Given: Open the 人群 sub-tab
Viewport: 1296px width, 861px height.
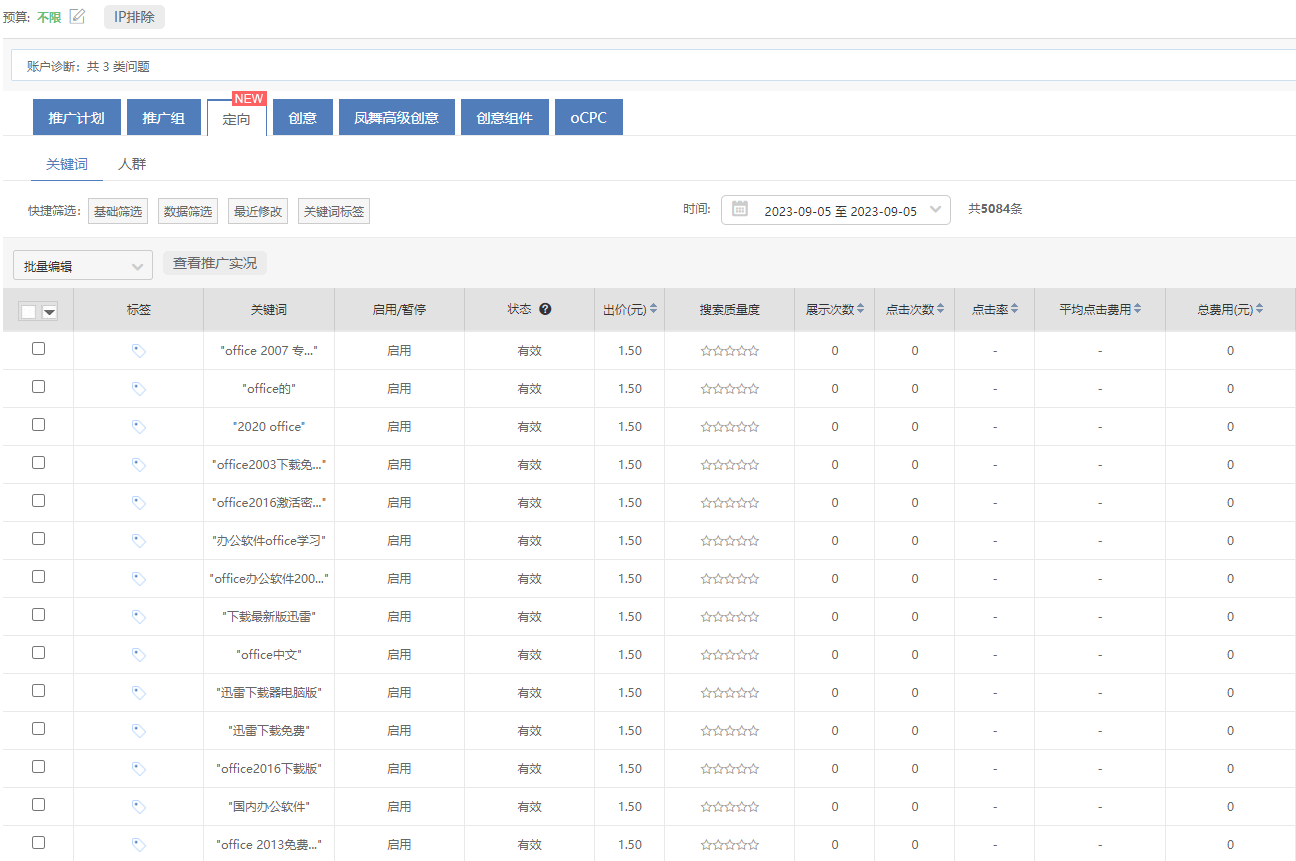Looking at the screenshot, I should coord(132,164).
